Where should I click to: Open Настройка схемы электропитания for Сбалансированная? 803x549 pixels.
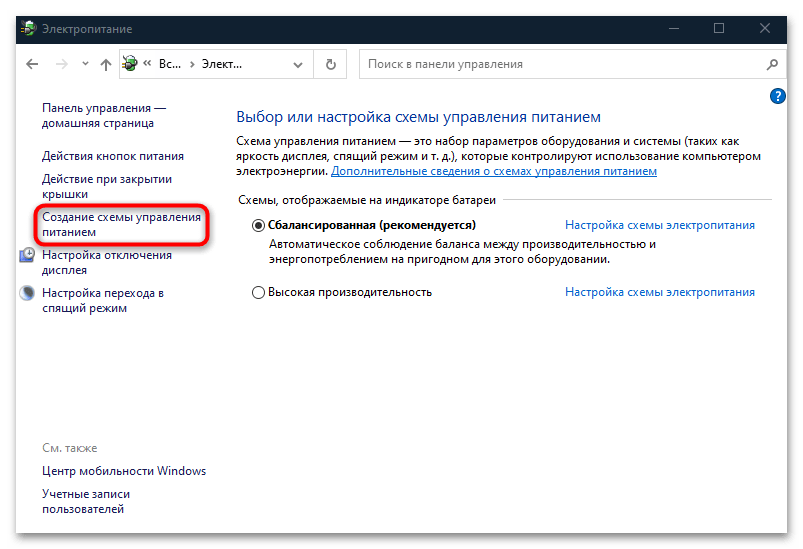click(x=659, y=226)
